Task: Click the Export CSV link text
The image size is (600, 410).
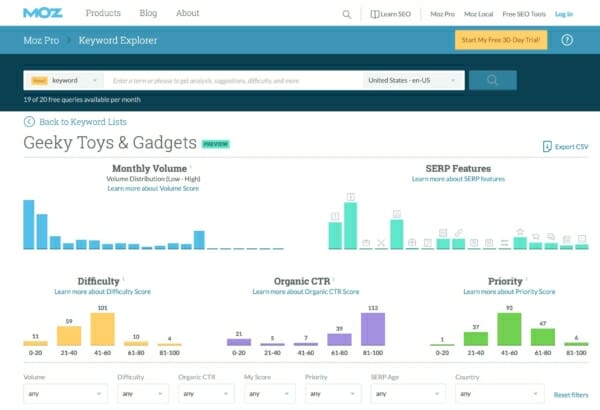Action: coord(571,147)
